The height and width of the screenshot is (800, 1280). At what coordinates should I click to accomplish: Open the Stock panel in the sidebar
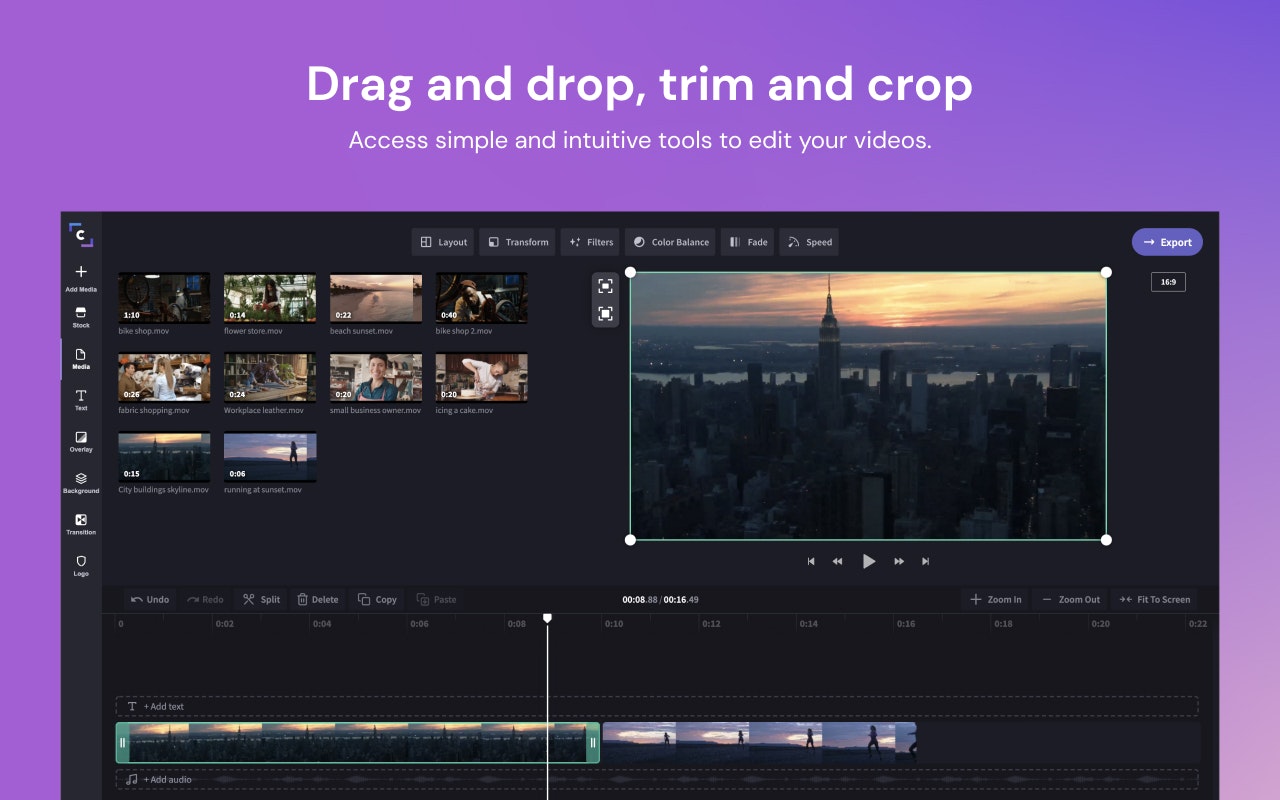80,318
